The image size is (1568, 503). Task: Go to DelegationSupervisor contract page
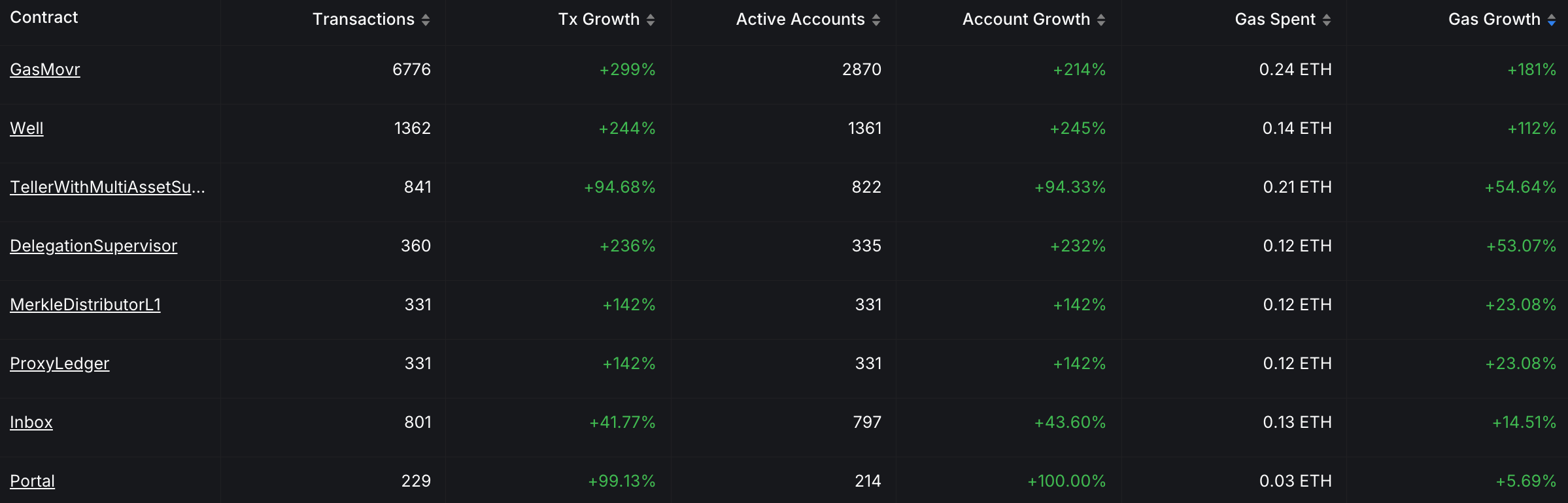[94, 246]
